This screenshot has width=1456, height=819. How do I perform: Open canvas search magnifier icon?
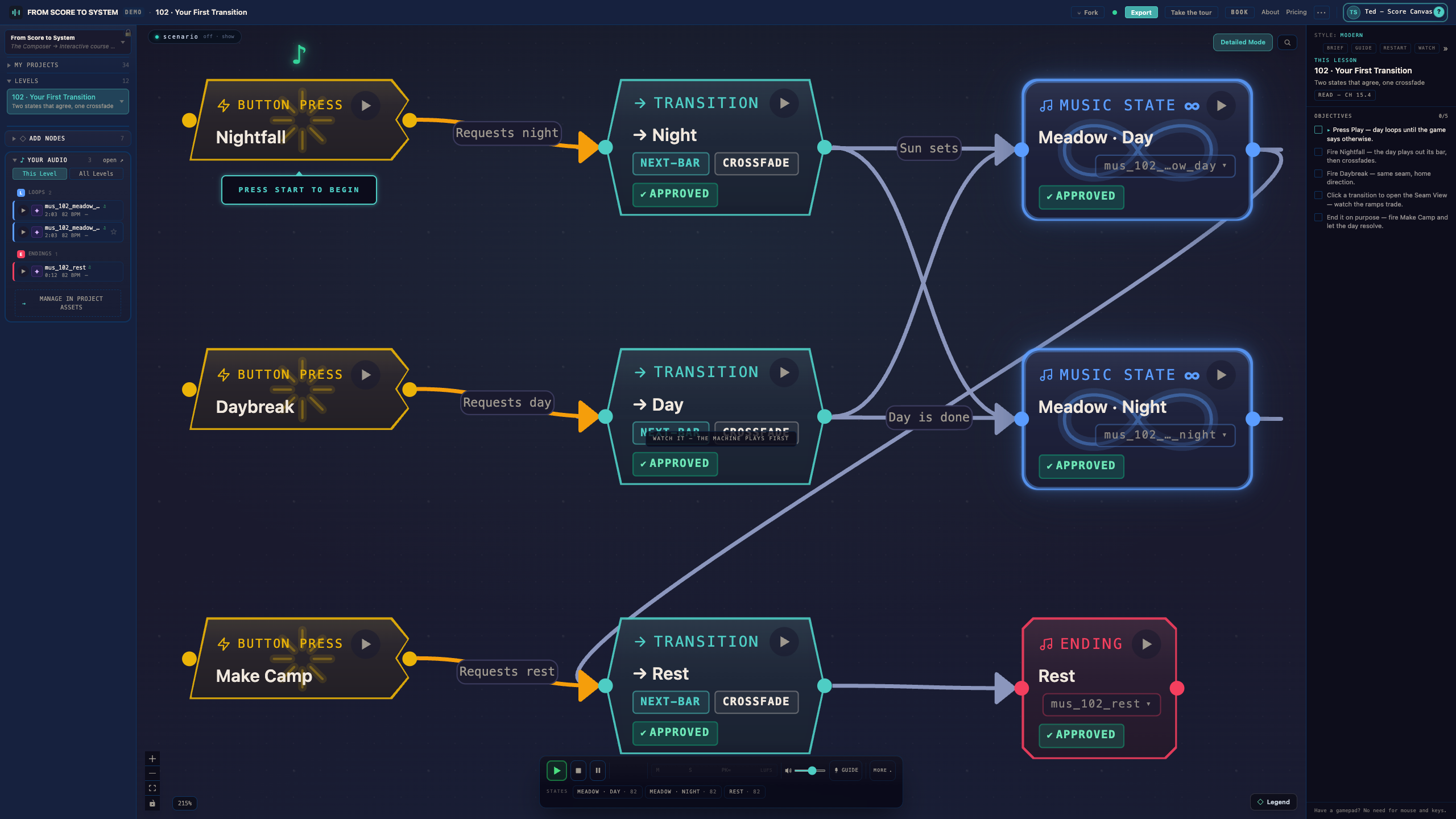1287,43
